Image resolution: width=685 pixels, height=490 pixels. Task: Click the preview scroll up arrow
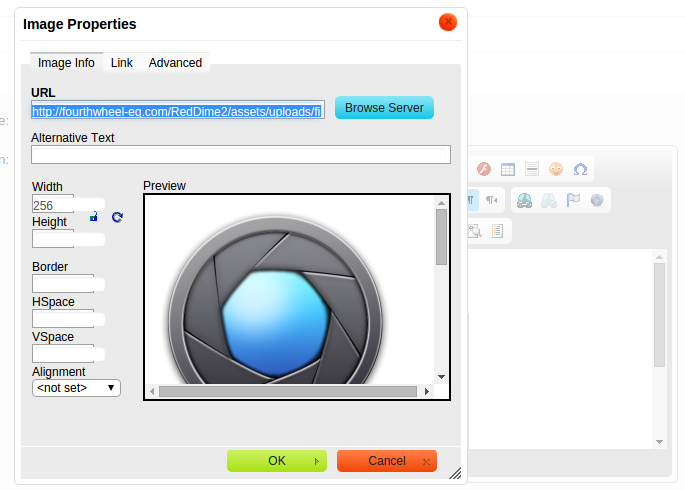[x=441, y=203]
